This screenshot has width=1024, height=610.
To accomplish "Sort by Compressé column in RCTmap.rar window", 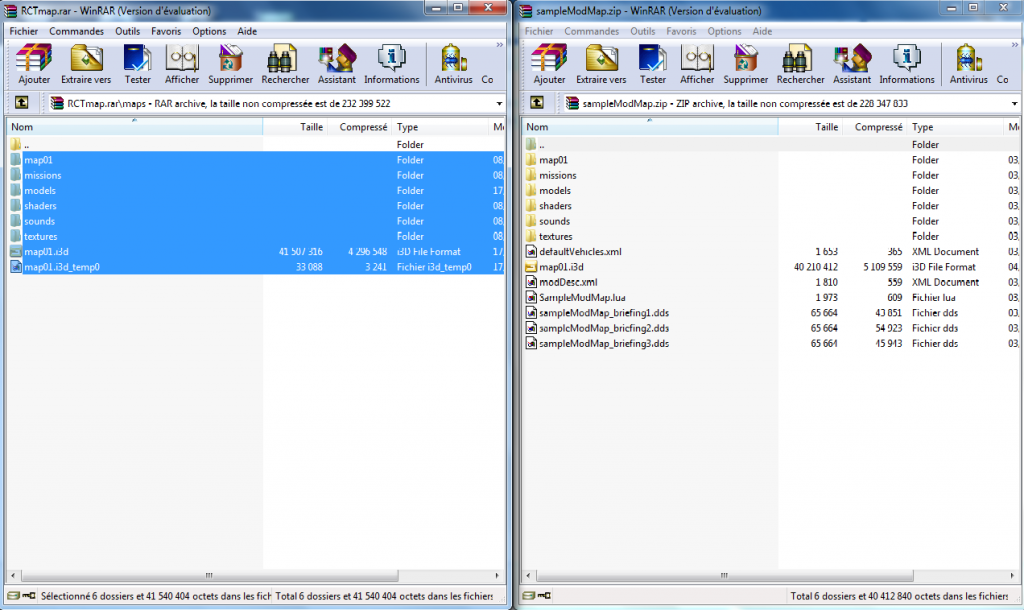I will (x=359, y=127).
